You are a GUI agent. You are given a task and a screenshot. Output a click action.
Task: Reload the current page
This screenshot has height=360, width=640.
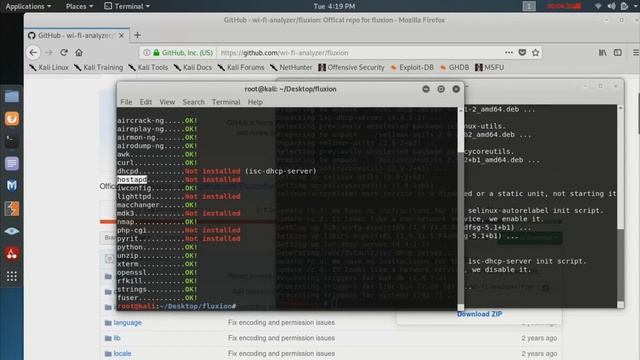[64, 52]
